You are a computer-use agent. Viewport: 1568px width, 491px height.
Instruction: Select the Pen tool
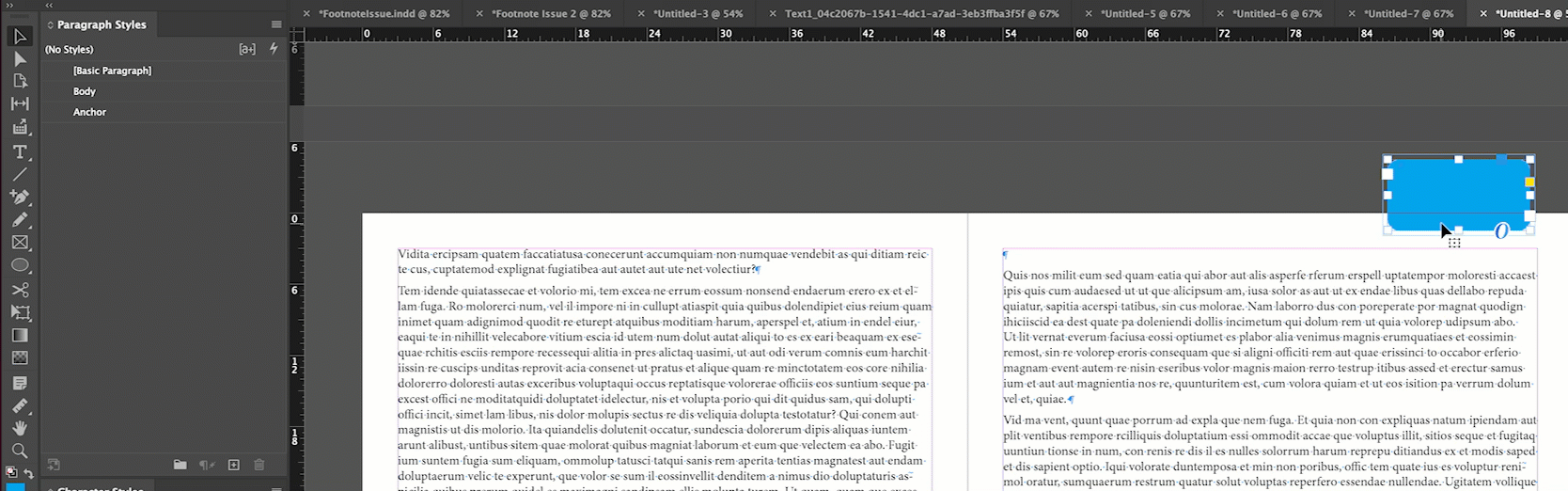pos(20,197)
